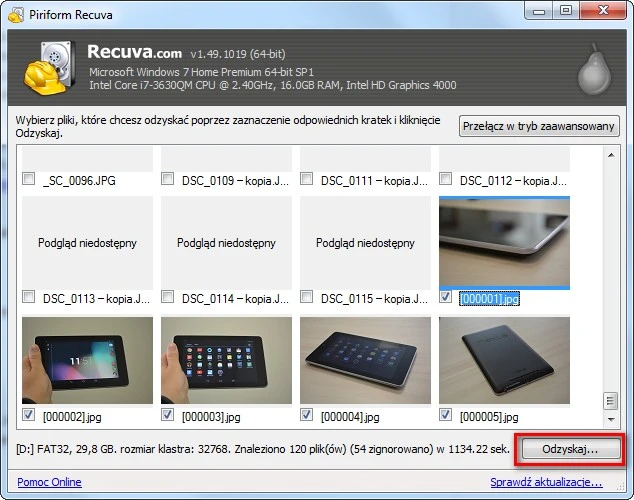Click the Recuva hard drive helmet logo
The height and width of the screenshot is (500, 634).
coord(49,68)
